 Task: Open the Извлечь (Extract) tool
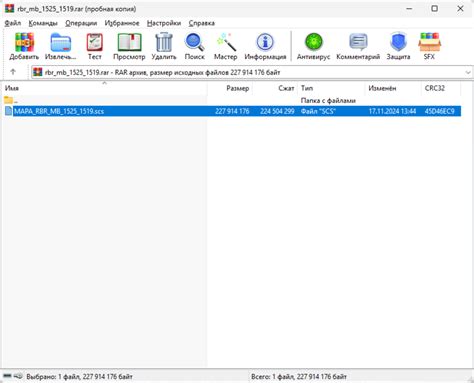[61, 46]
